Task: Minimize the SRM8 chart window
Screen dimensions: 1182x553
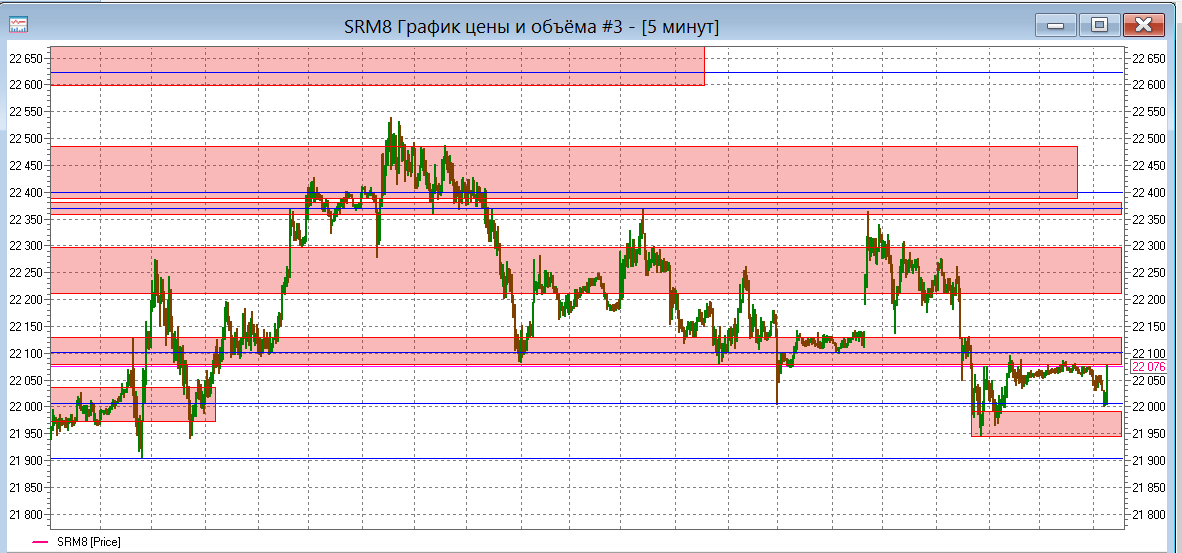Action: (x=1055, y=25)
